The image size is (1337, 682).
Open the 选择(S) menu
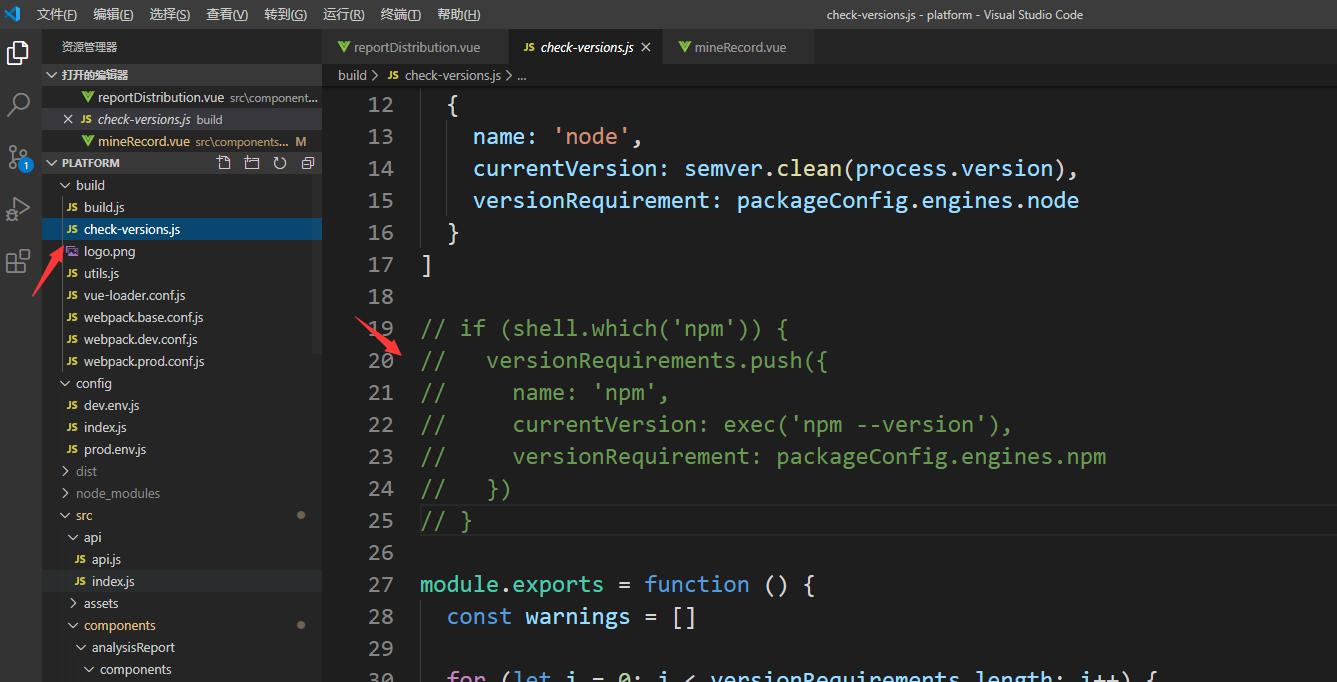170,15
